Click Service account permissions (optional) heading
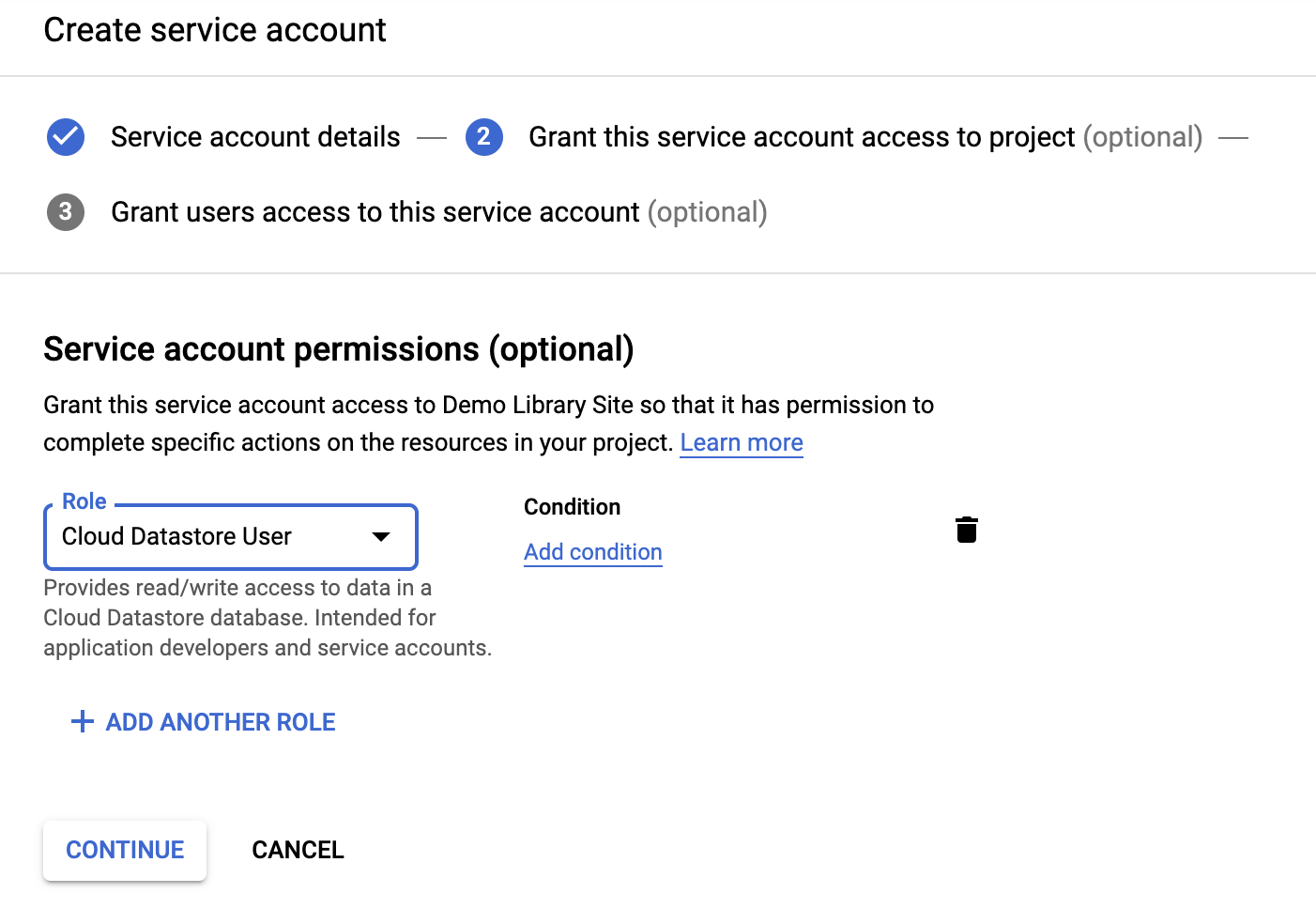 (339, 349)
